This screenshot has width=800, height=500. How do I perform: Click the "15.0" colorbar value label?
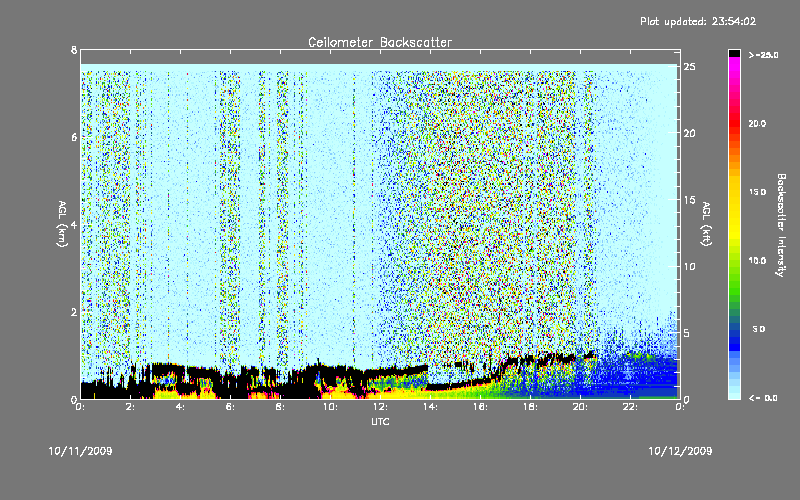[757, 192]
